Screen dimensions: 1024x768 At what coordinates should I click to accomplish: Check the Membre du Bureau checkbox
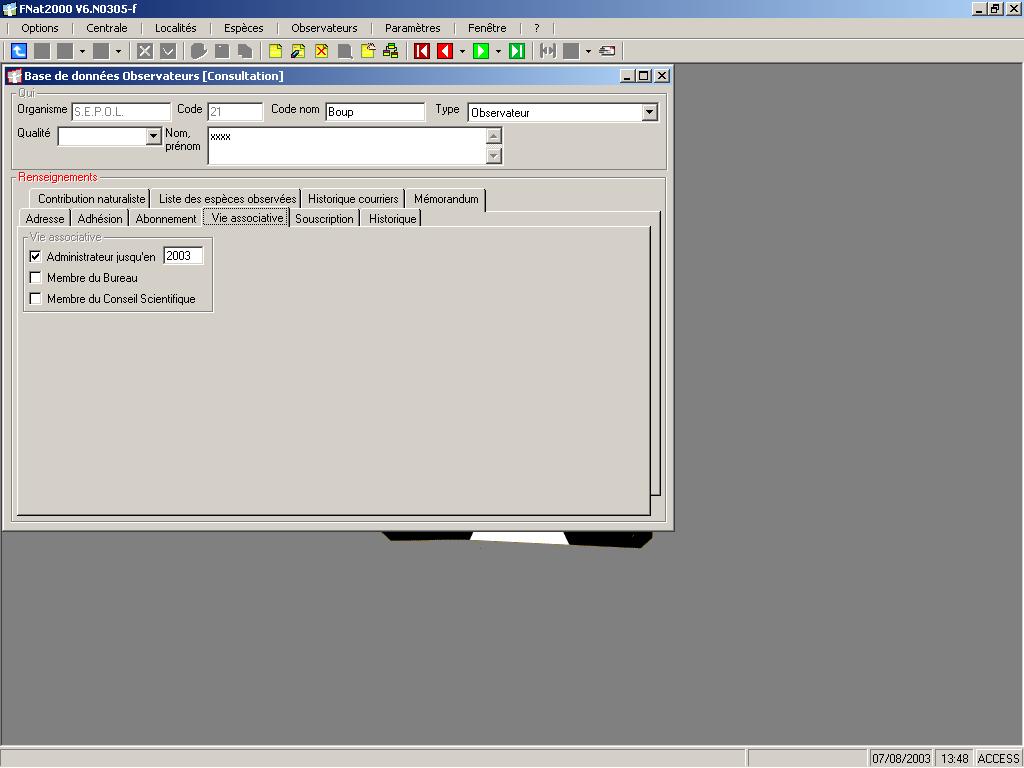[35, 278]
